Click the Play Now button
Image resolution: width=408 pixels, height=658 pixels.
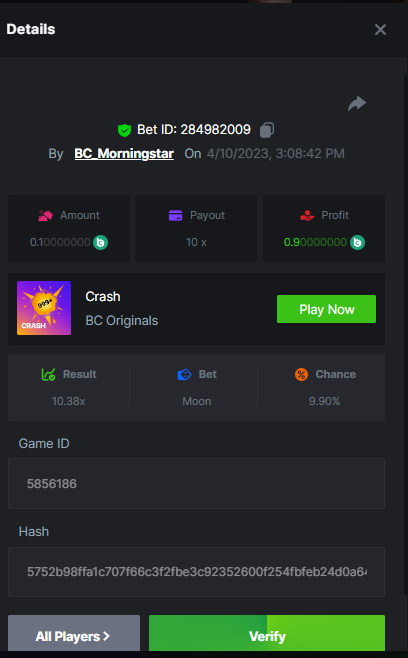pyautogui.click(x=327, y=309)
